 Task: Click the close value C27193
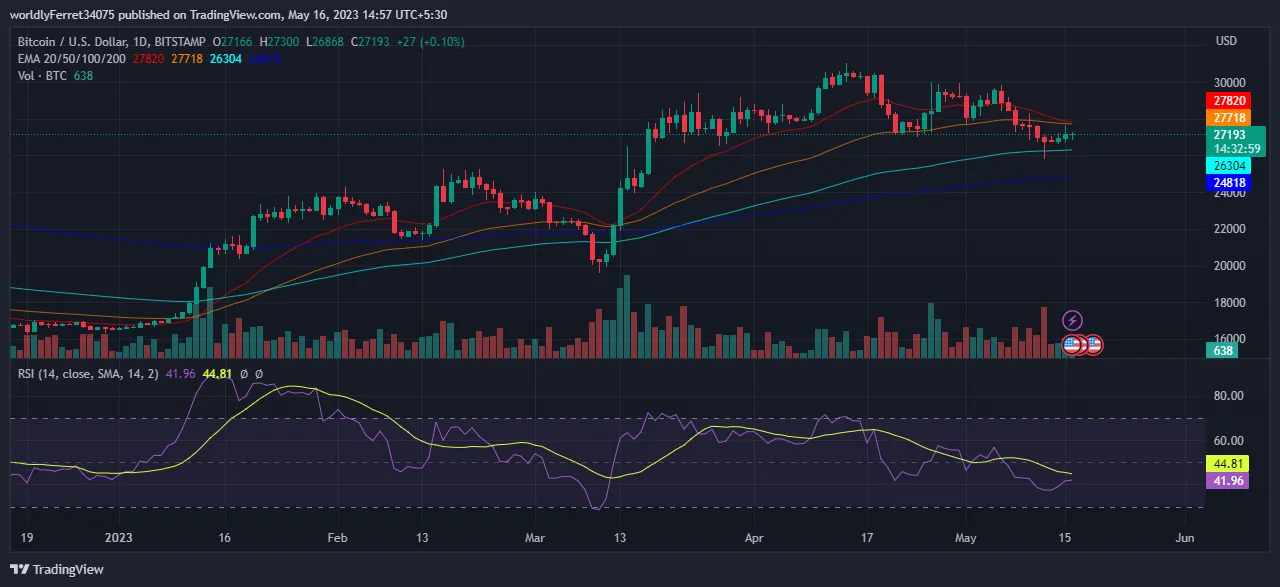[x=372, y=42]
